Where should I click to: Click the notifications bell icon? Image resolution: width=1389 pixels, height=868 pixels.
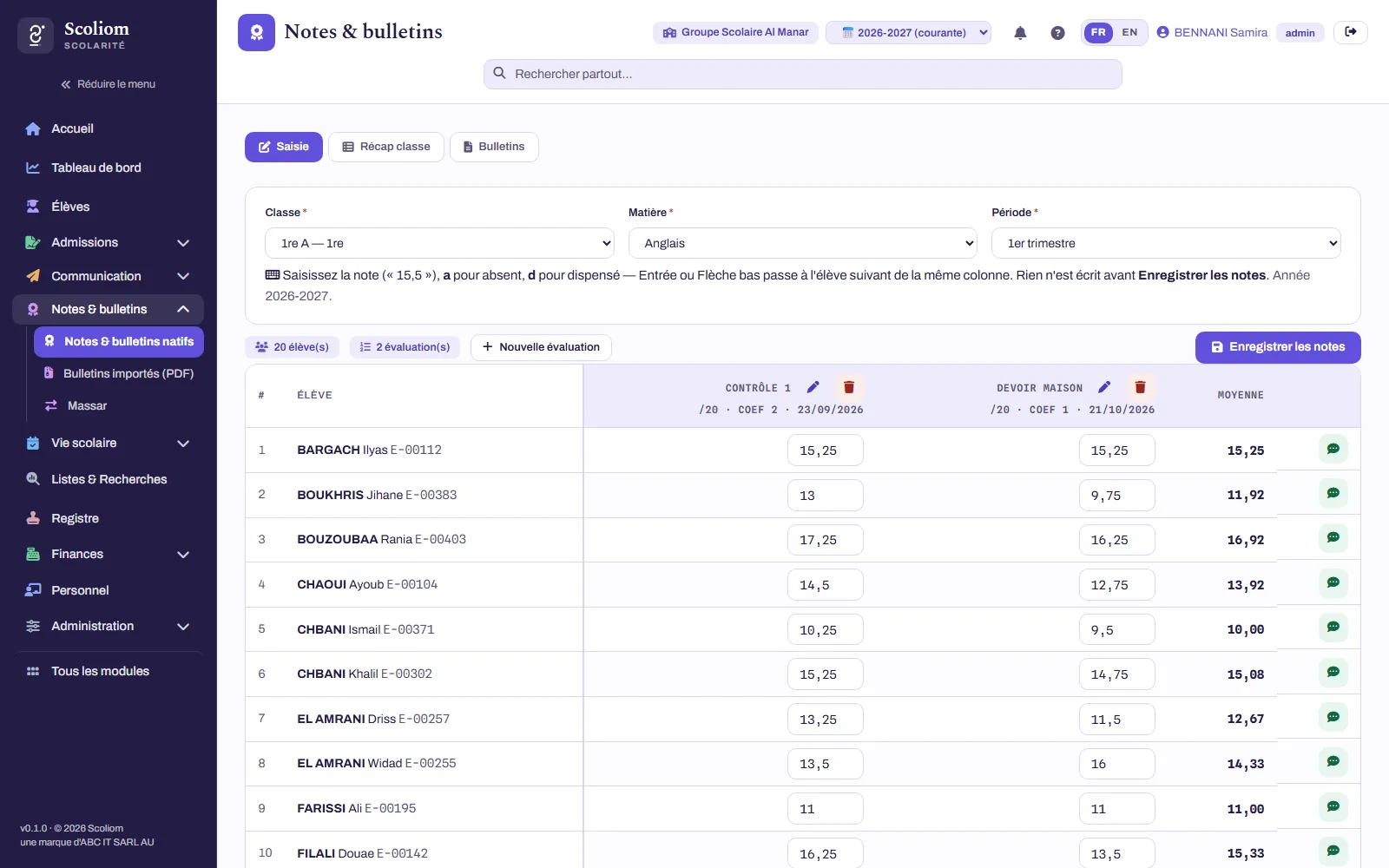tap(1020, 33)
